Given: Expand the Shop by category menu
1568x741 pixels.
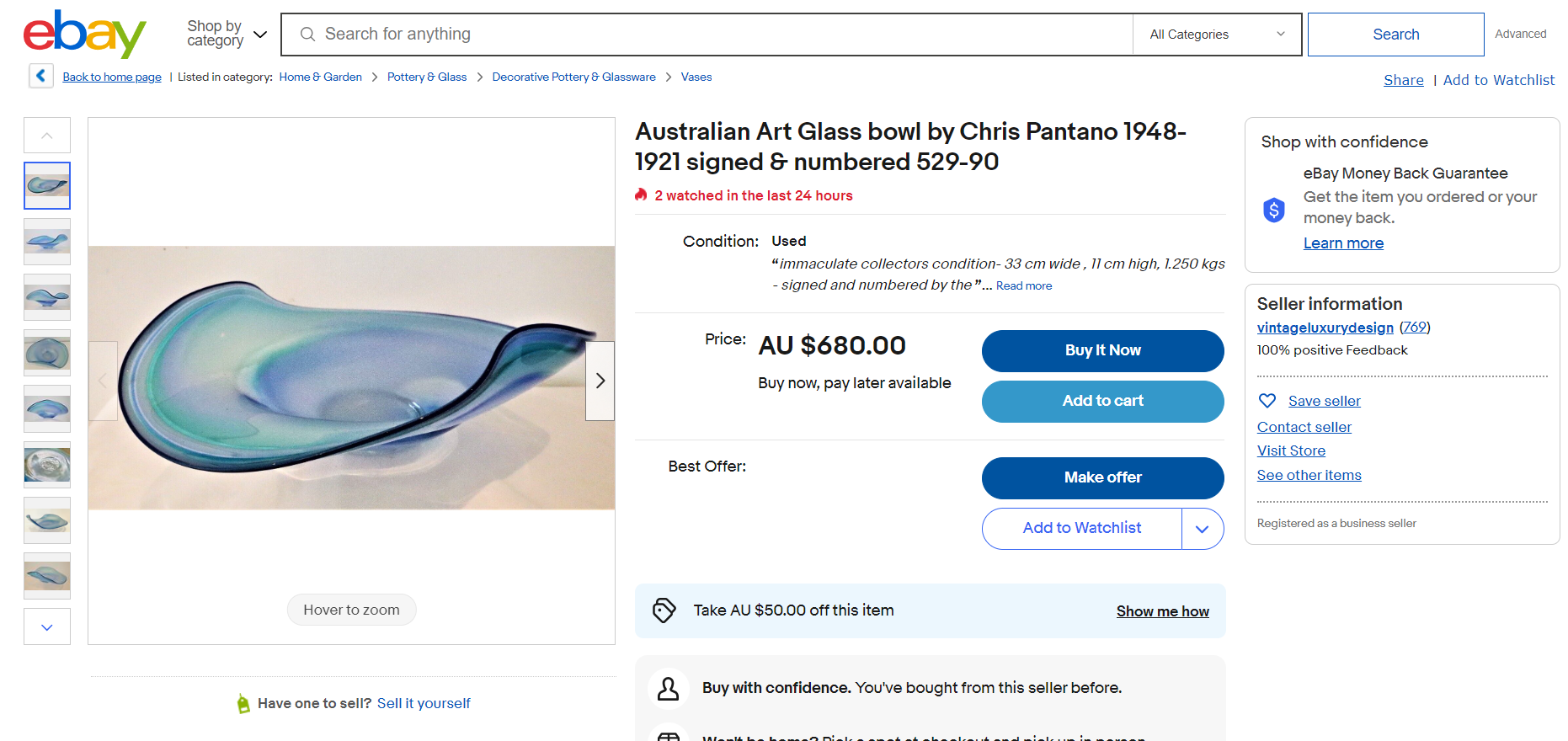Looking at the screenshot, I should pyautogui.click(x=227, y=35).
